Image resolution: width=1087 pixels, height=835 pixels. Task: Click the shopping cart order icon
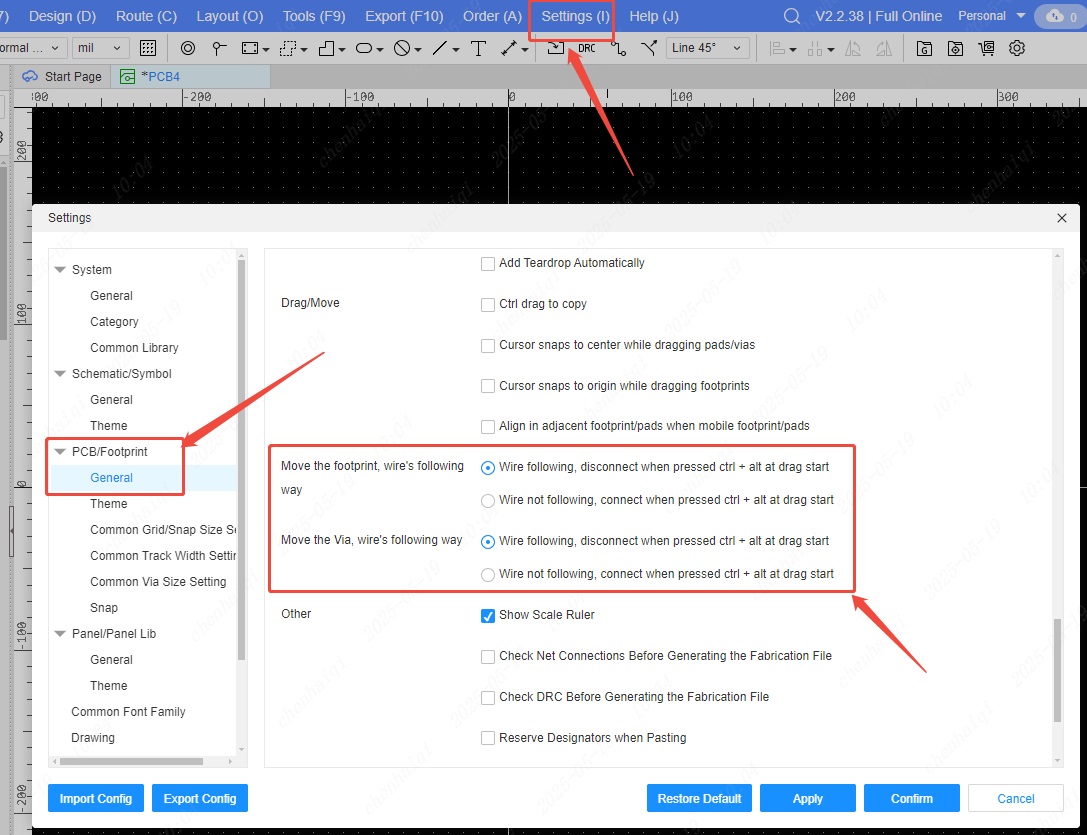pos(987,48)
